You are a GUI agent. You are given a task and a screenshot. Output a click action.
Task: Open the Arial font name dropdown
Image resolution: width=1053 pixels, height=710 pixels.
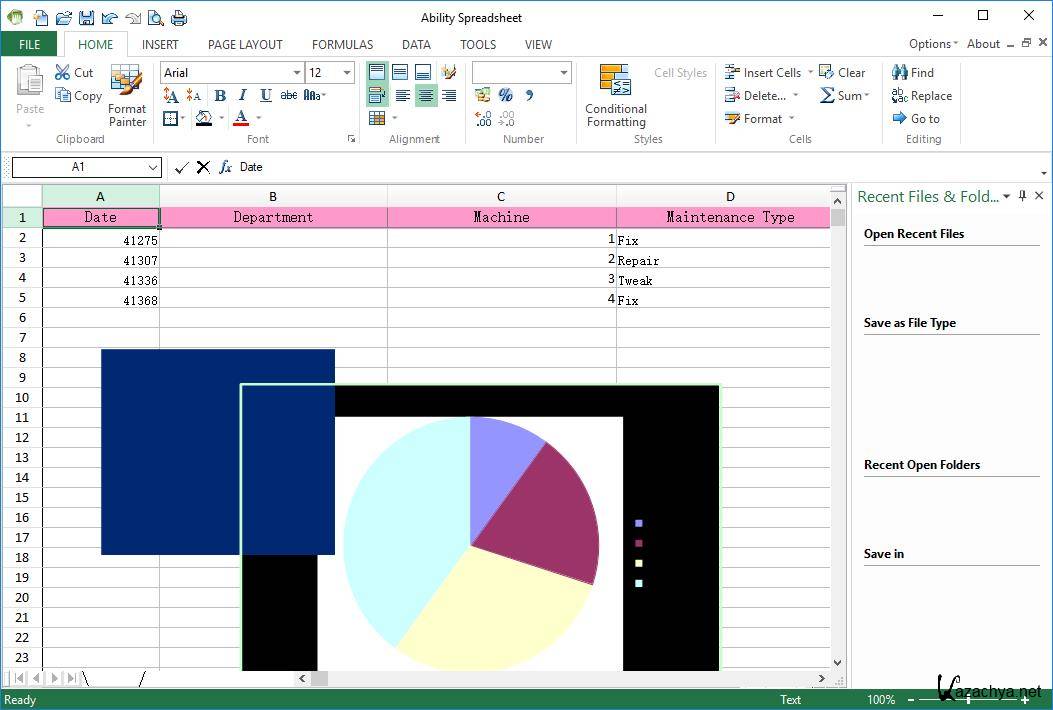click(297, 73)
